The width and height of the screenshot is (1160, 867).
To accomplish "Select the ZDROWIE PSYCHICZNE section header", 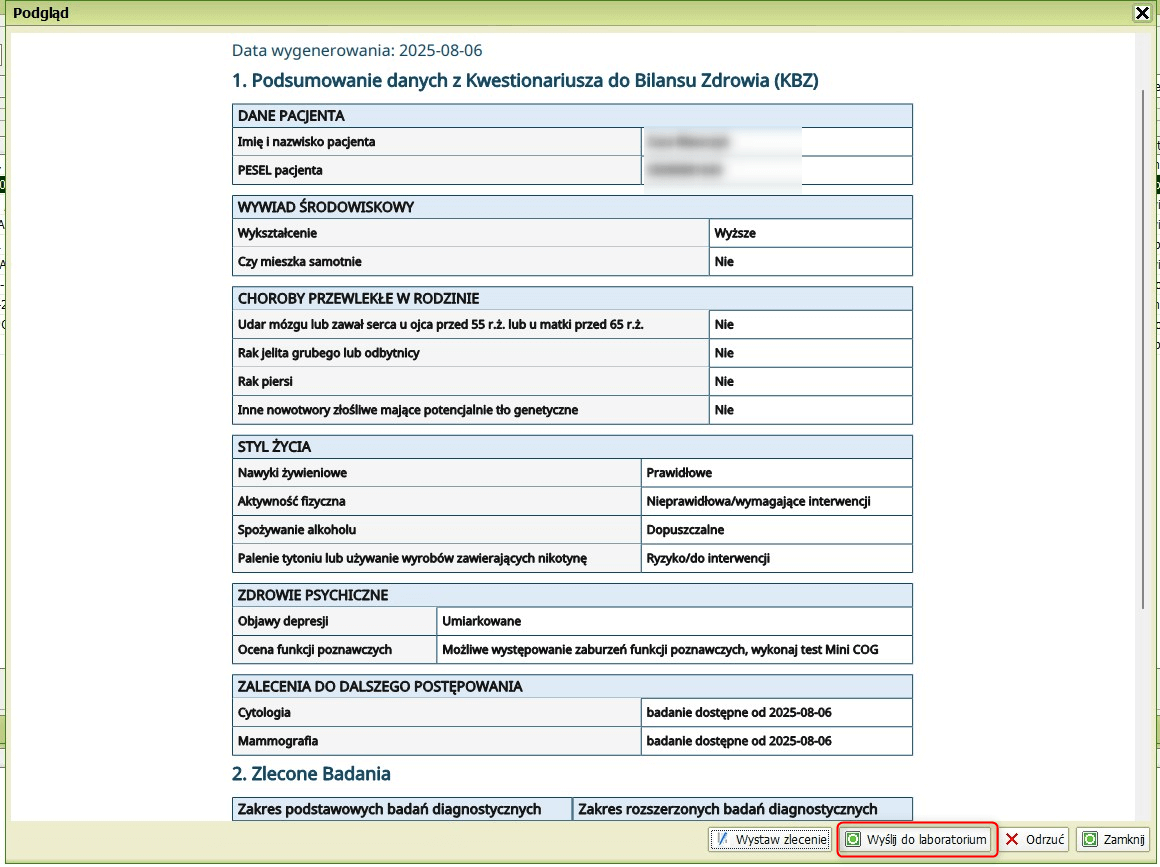I will tap(572, 595).
